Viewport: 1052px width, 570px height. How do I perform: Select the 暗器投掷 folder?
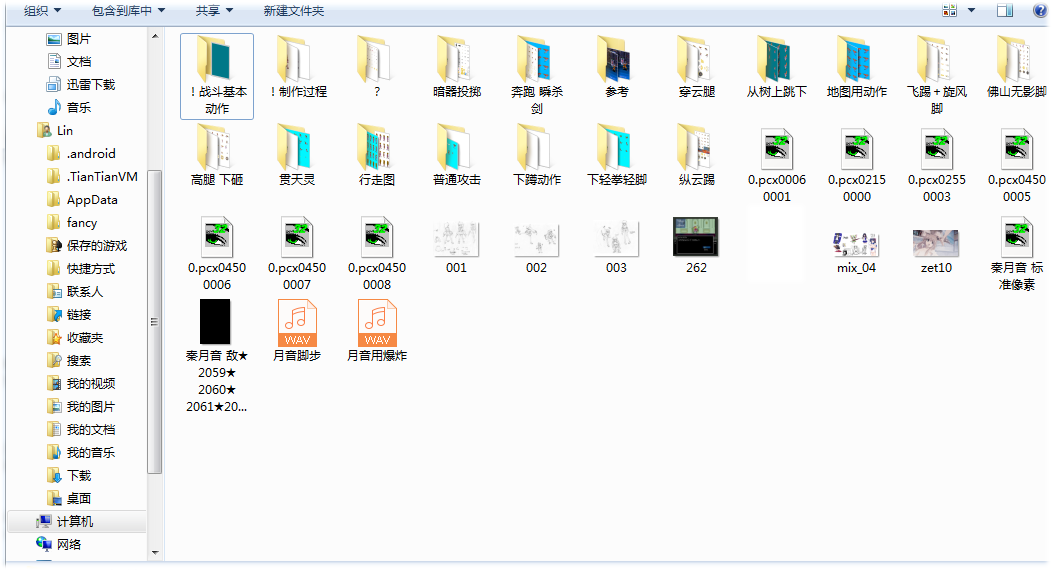457,68
